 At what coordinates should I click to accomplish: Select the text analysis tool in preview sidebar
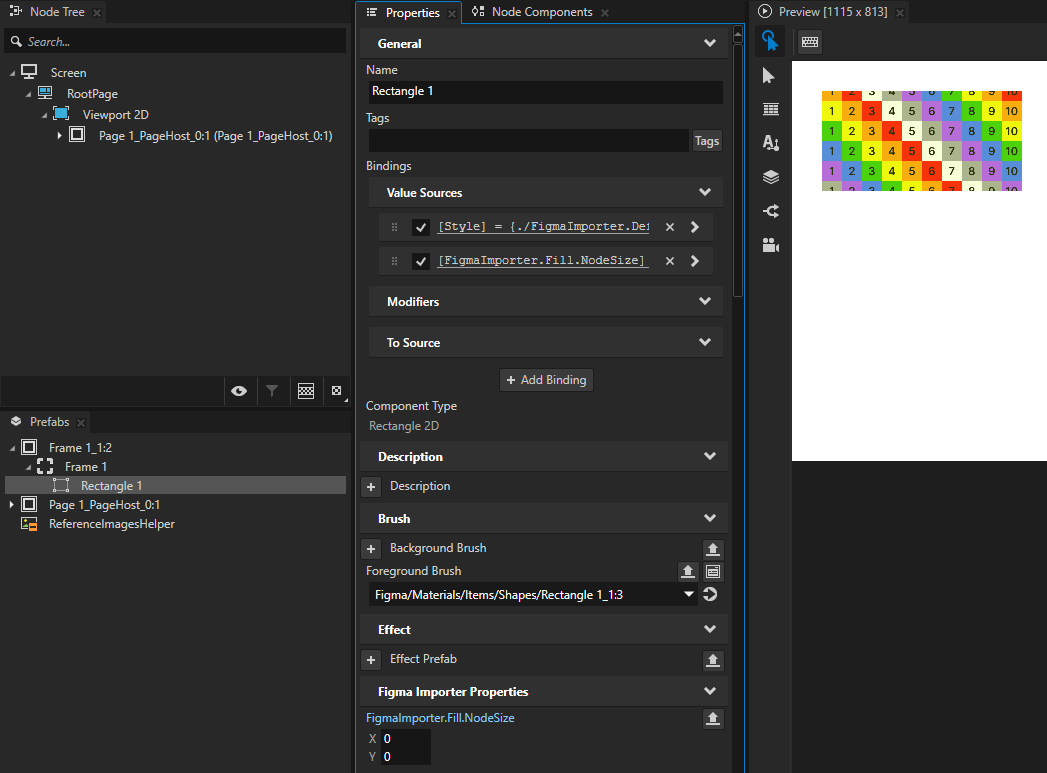tap(769, 142)
